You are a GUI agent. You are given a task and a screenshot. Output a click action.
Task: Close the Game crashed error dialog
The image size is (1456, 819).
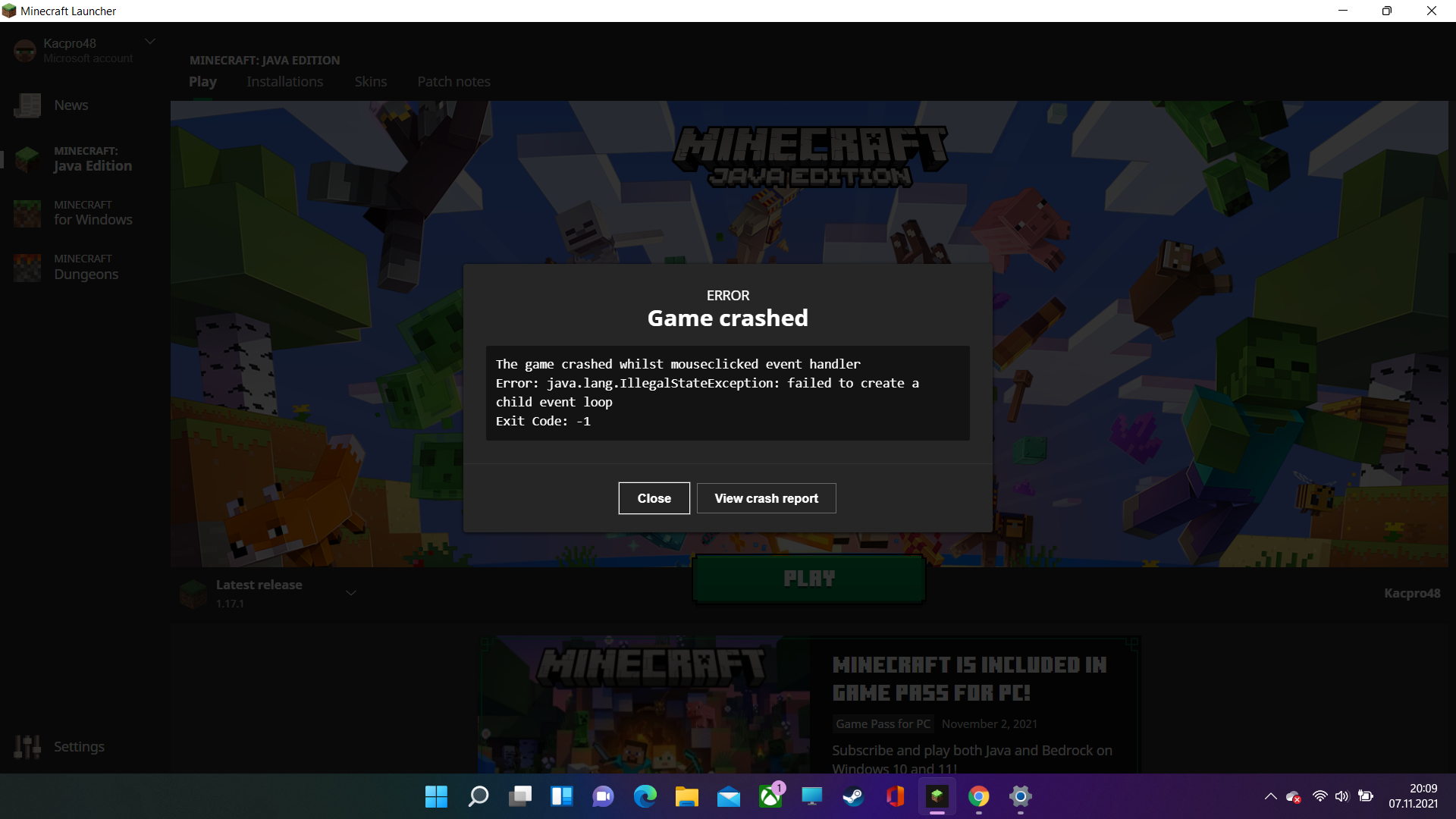[654, 498]
